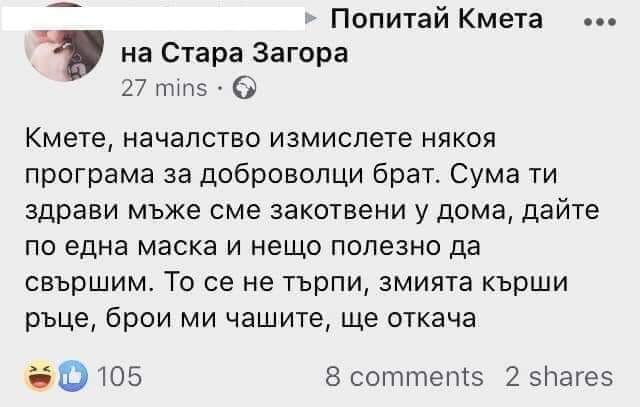View the "2 shares" list
The image size is (640, 407).
558,376
